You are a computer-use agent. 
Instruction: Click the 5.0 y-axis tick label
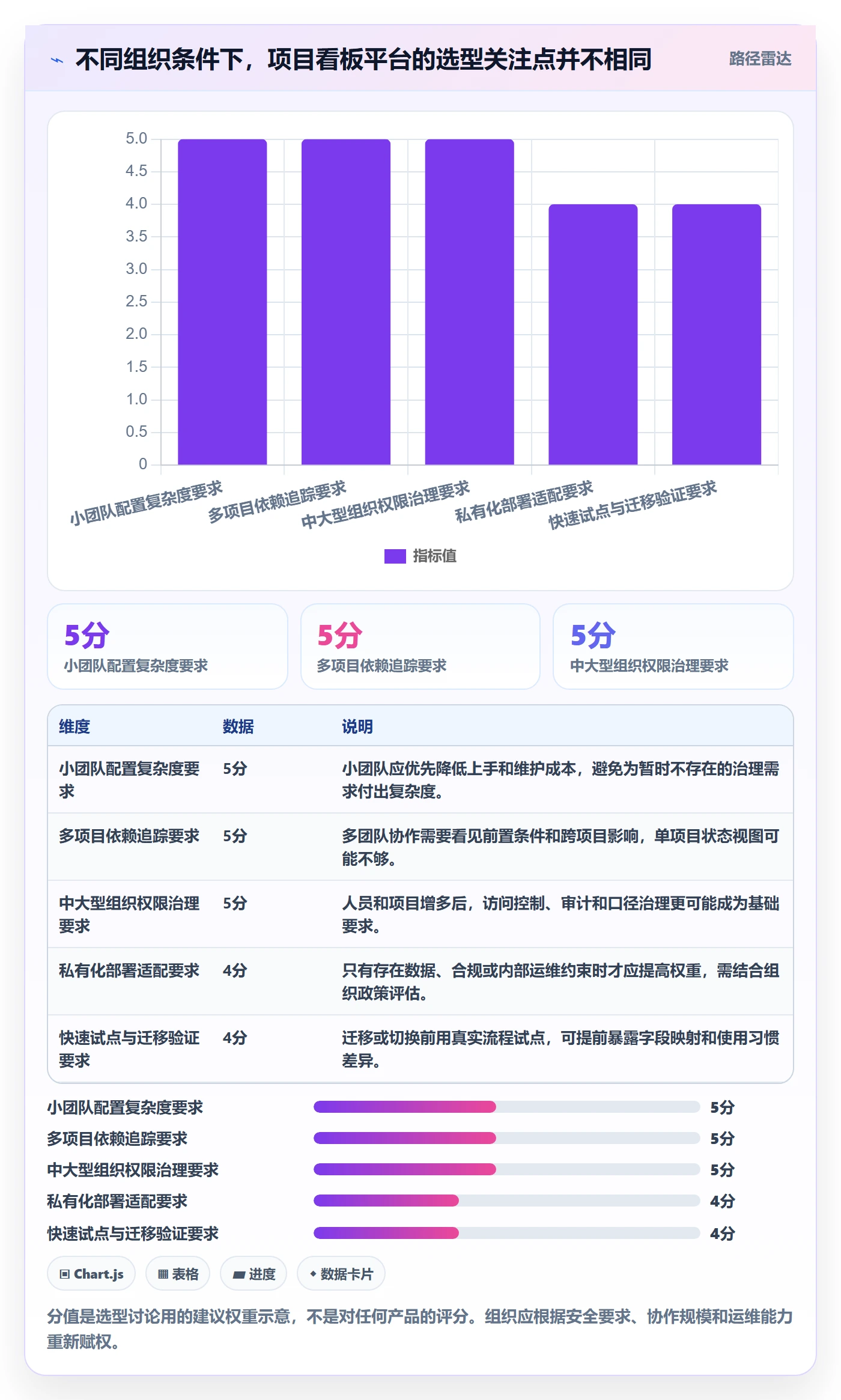(136, 139)
